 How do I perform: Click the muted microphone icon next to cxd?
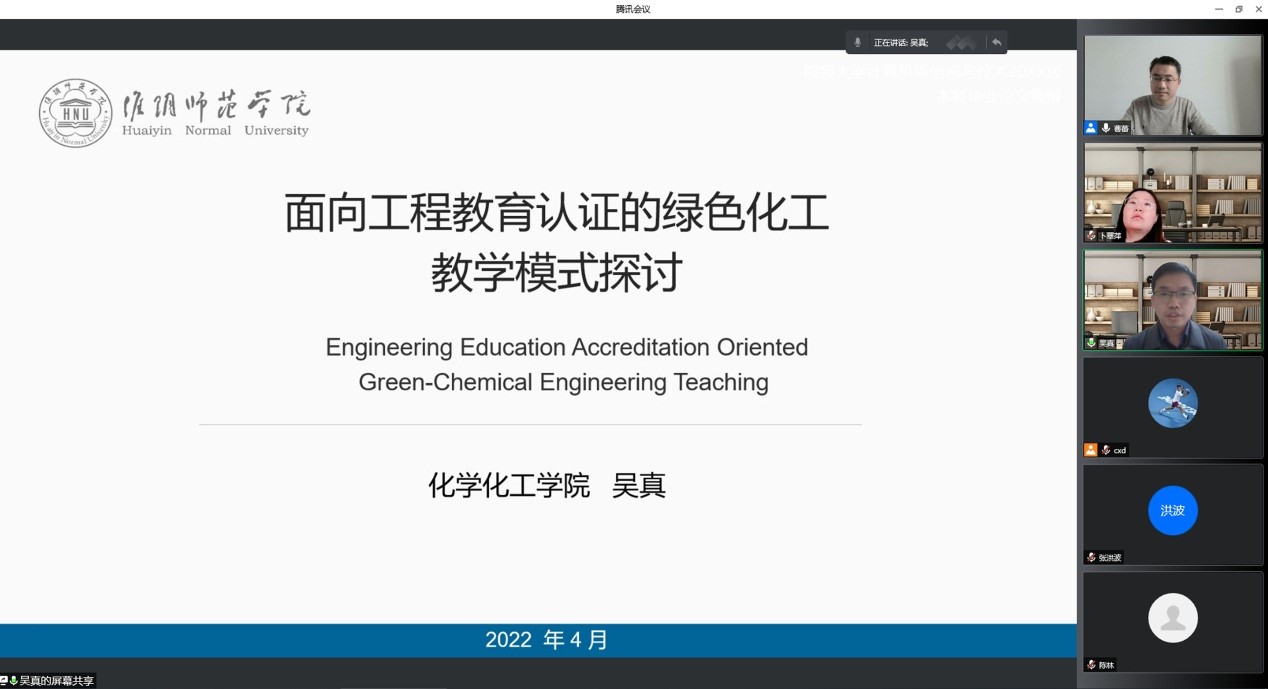(1106, 450)
